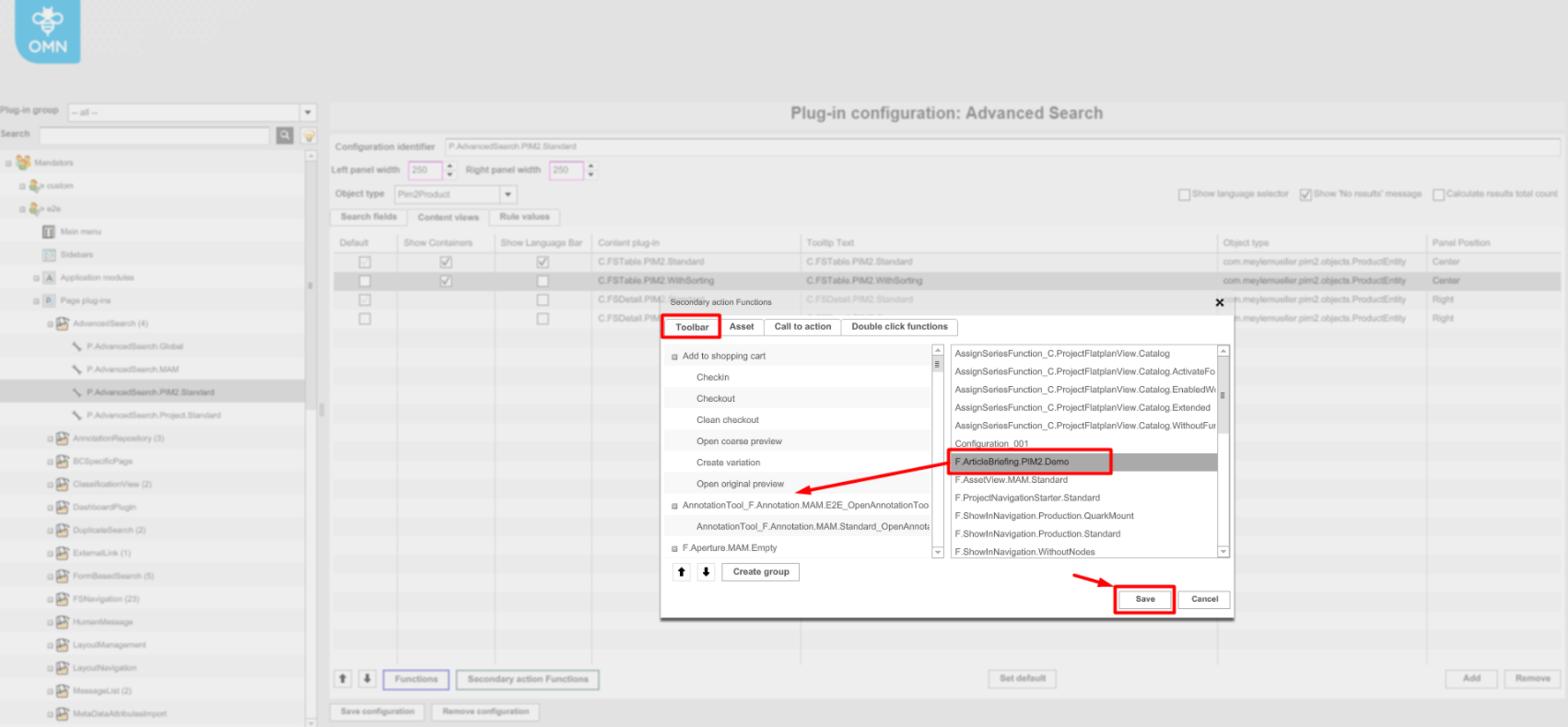
Task: Toggle Show Containers for C.FSTable.PIM2.Standard row
Action: pos(446,263)
